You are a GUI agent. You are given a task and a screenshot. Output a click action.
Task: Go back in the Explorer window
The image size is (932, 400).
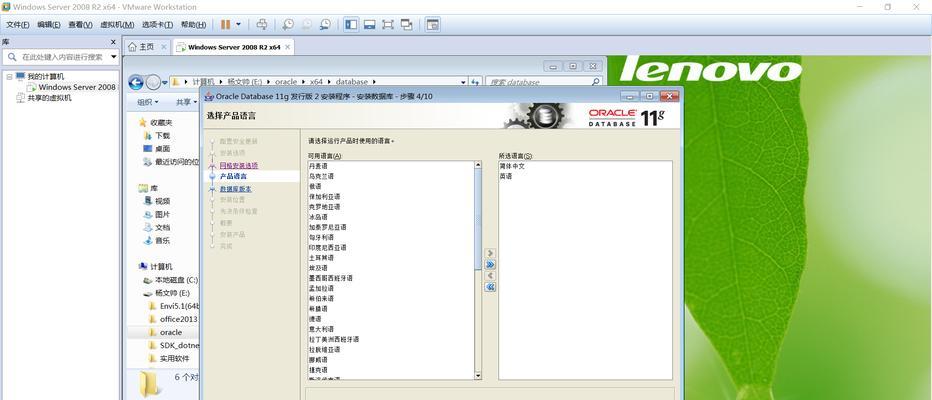[136, 82]
